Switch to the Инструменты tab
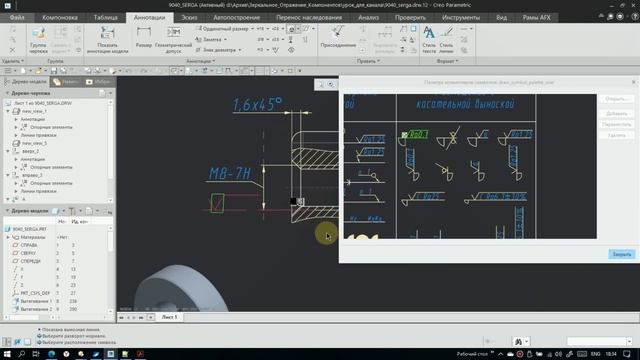 click(x=460, y=18)
